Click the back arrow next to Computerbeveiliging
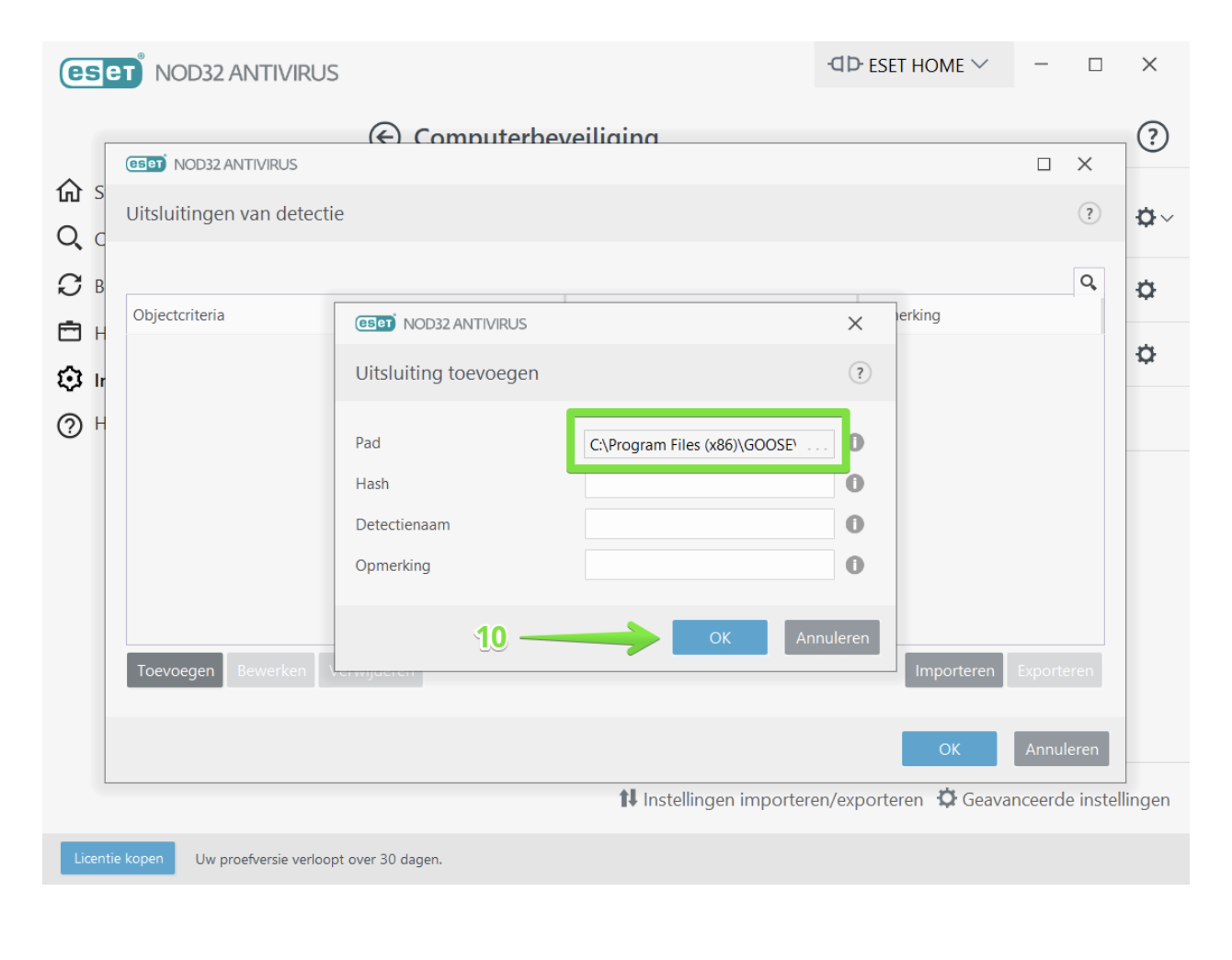The image size is (1232, 960). tap(384, 136)
